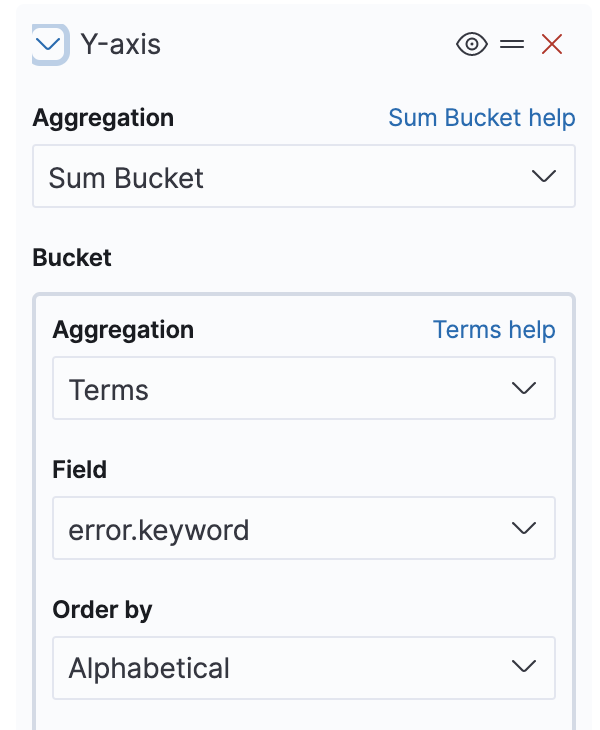This screenshot has height=730, width=600.
Task: Click the chevron arrow beside Terms
Action: pos(524,388)
